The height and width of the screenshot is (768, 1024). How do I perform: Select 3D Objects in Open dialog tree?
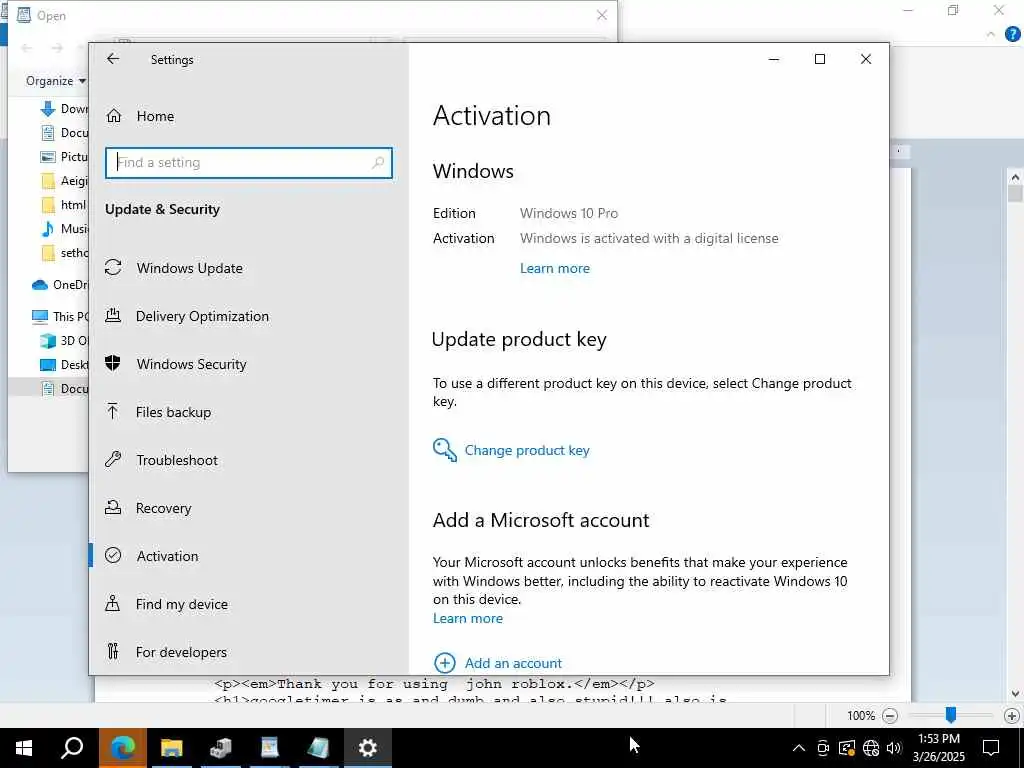64,341
